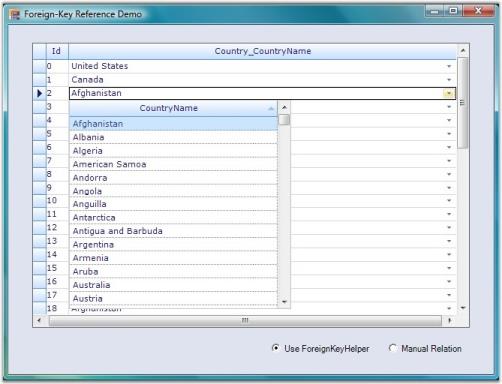The height and width of the screenshot is (384, 502).
Task: Click the main grid vertical scroll down arrow
Action: pos(463,308)
